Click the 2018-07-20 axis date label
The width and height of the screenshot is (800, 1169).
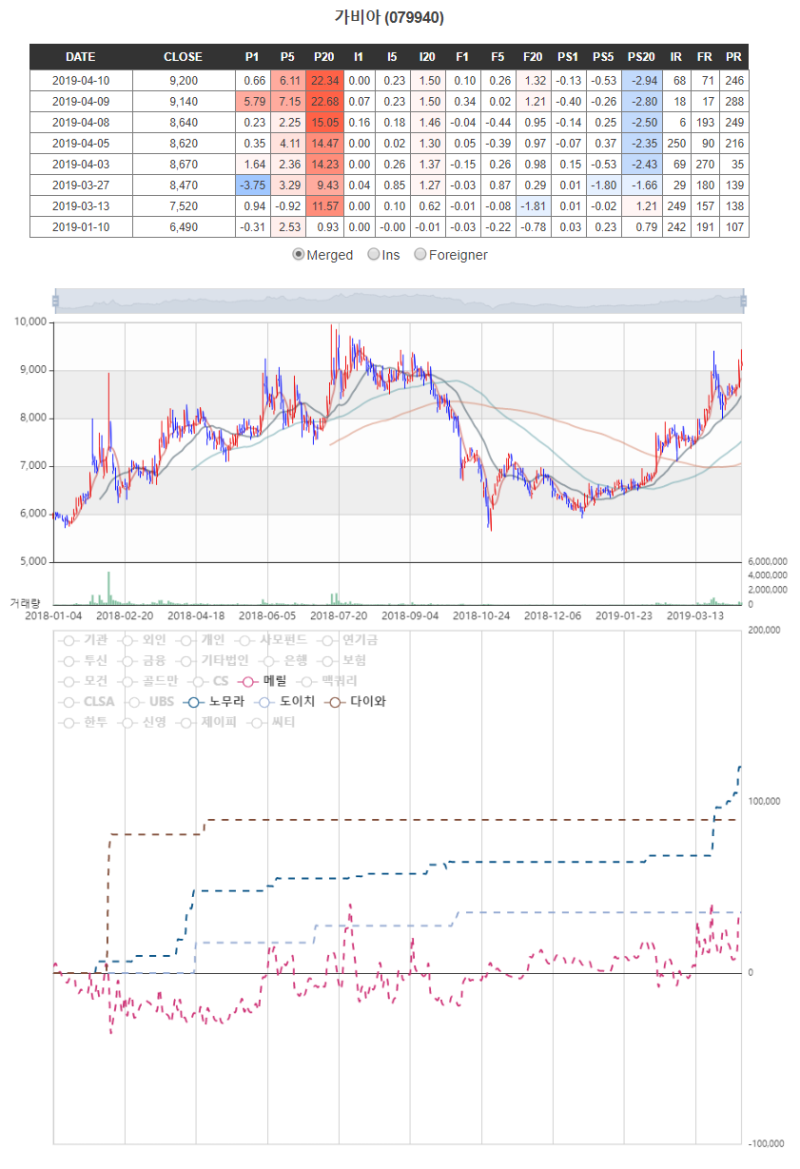point(338,616)
